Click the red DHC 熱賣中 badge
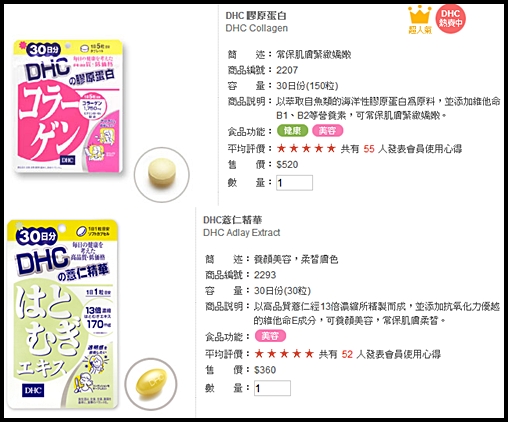This screenshot has height=422, width=508. (x=450, y=19)
